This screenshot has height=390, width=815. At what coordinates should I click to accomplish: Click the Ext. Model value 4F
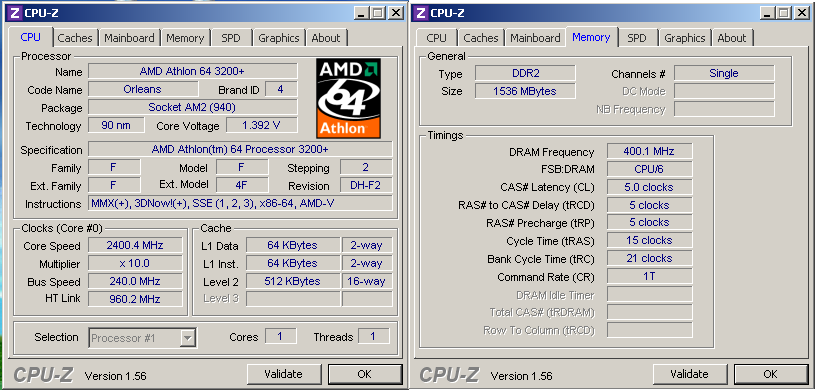coord(242,185)
